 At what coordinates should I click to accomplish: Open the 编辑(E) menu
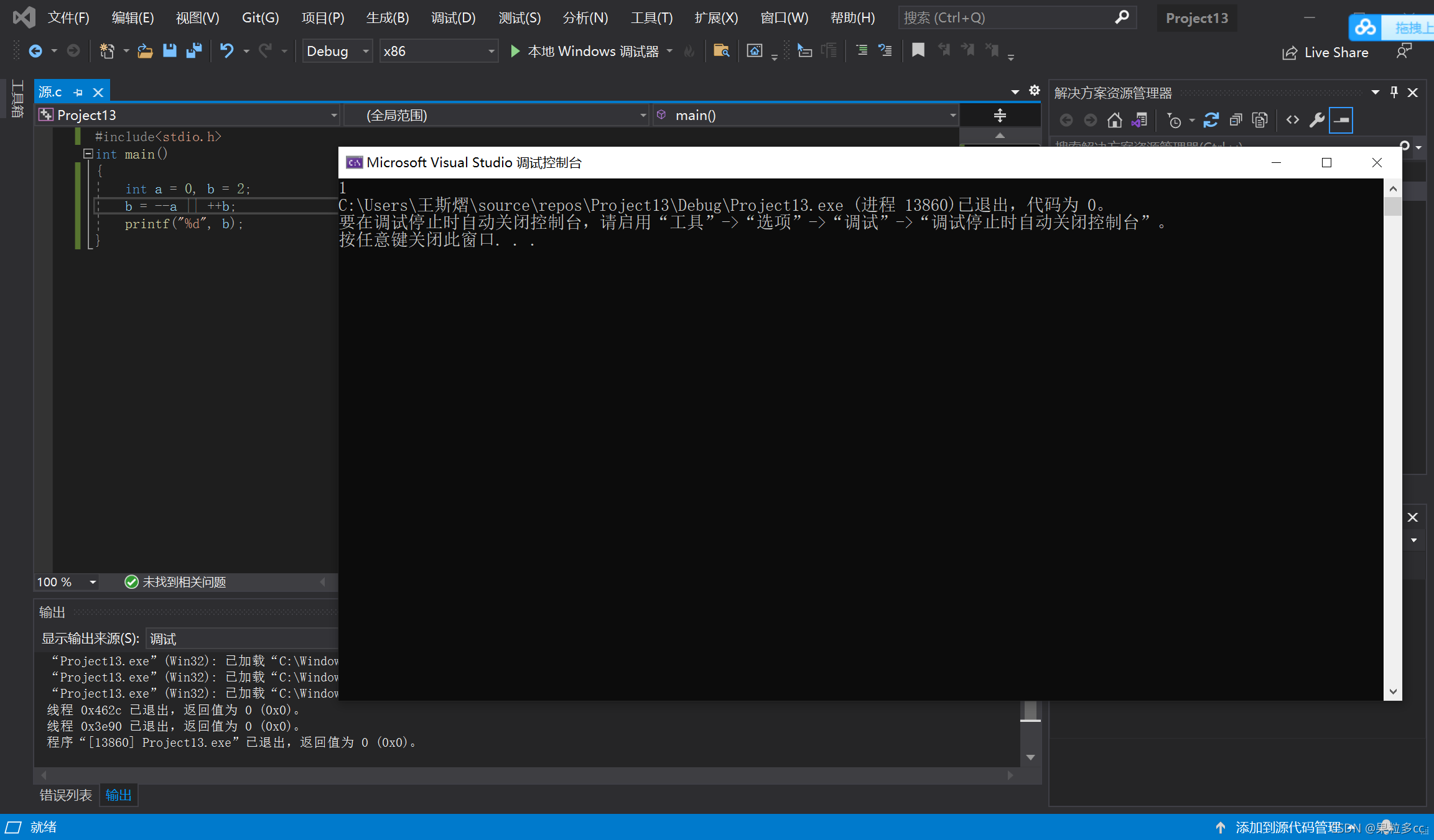(x=133, y=18)
